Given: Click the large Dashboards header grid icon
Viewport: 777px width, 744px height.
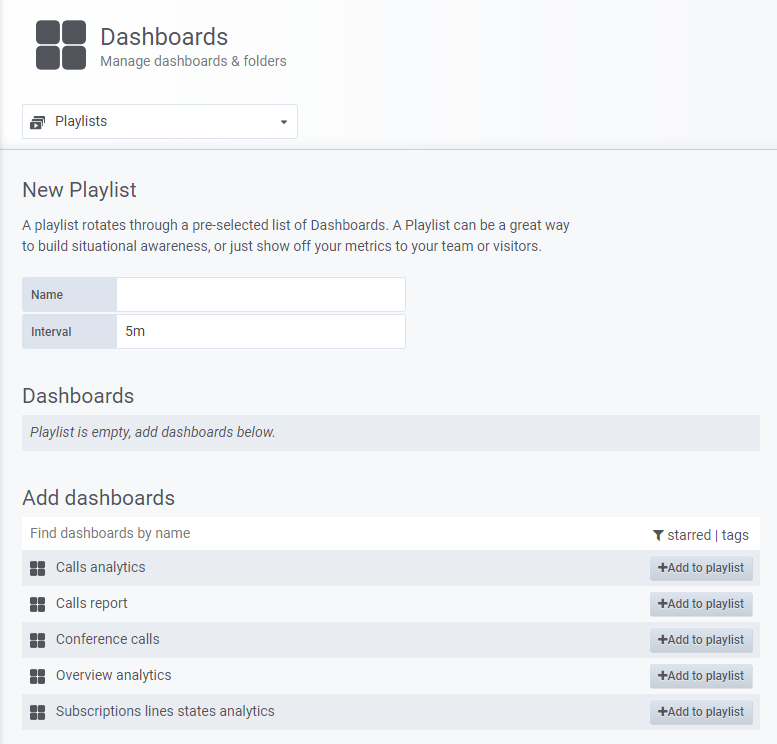Looking at the screenshot, I should click(x=61, y=45).
